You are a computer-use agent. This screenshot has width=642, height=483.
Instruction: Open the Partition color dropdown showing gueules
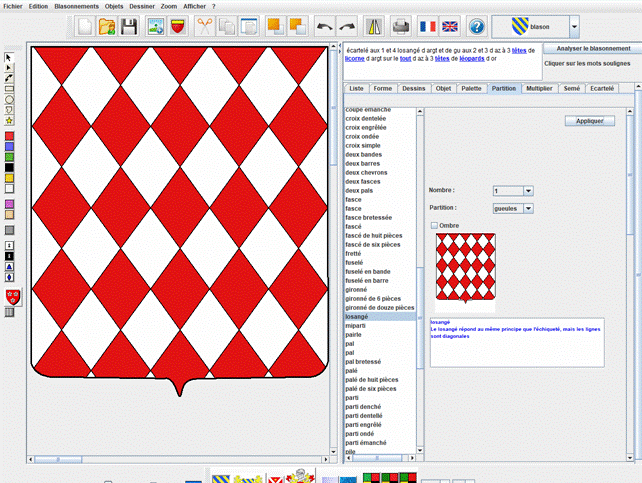pyautogui.click(x=528, y=208)
